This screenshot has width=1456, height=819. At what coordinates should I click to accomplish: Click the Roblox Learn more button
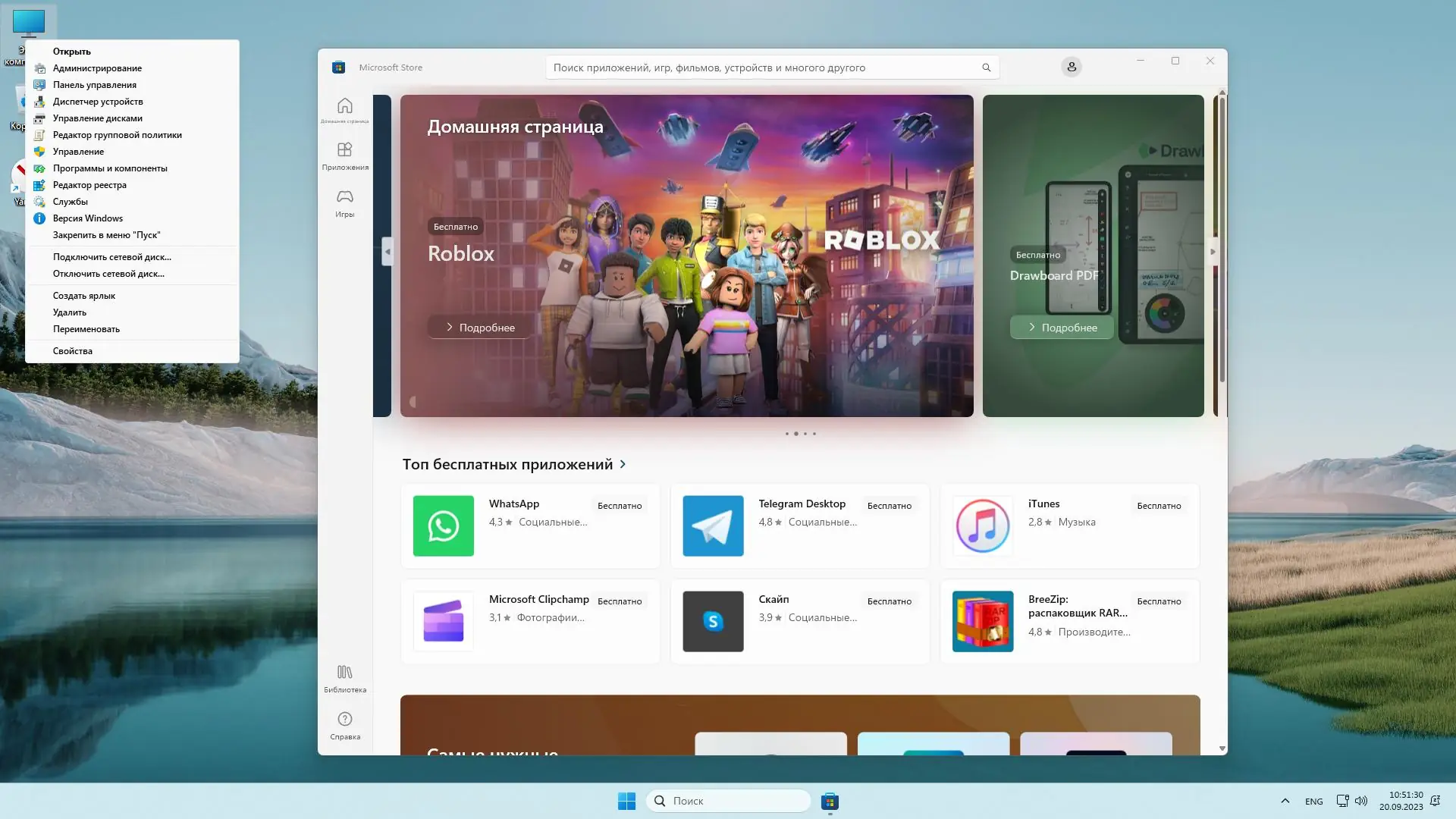click(479, 328)
